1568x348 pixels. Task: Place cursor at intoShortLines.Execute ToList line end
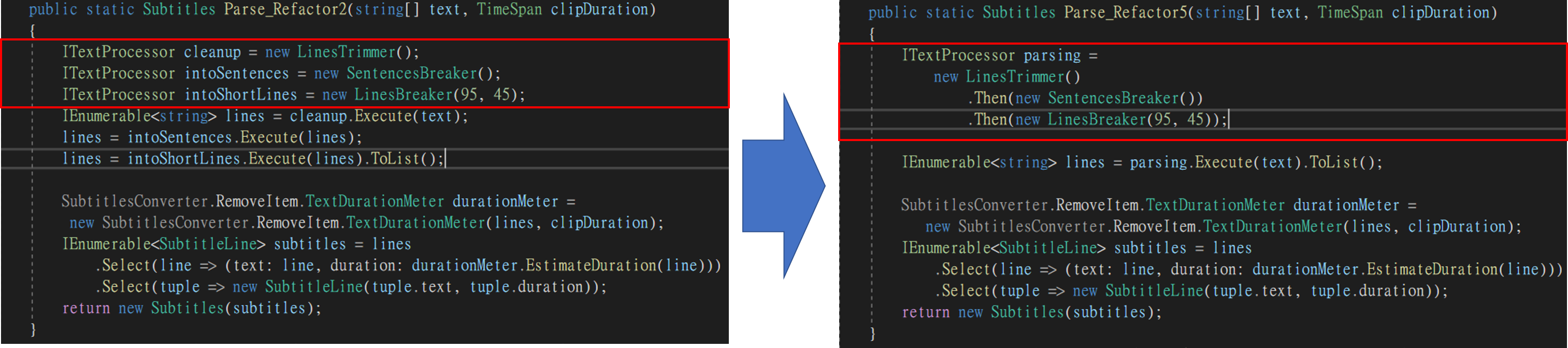pos(445,159)
